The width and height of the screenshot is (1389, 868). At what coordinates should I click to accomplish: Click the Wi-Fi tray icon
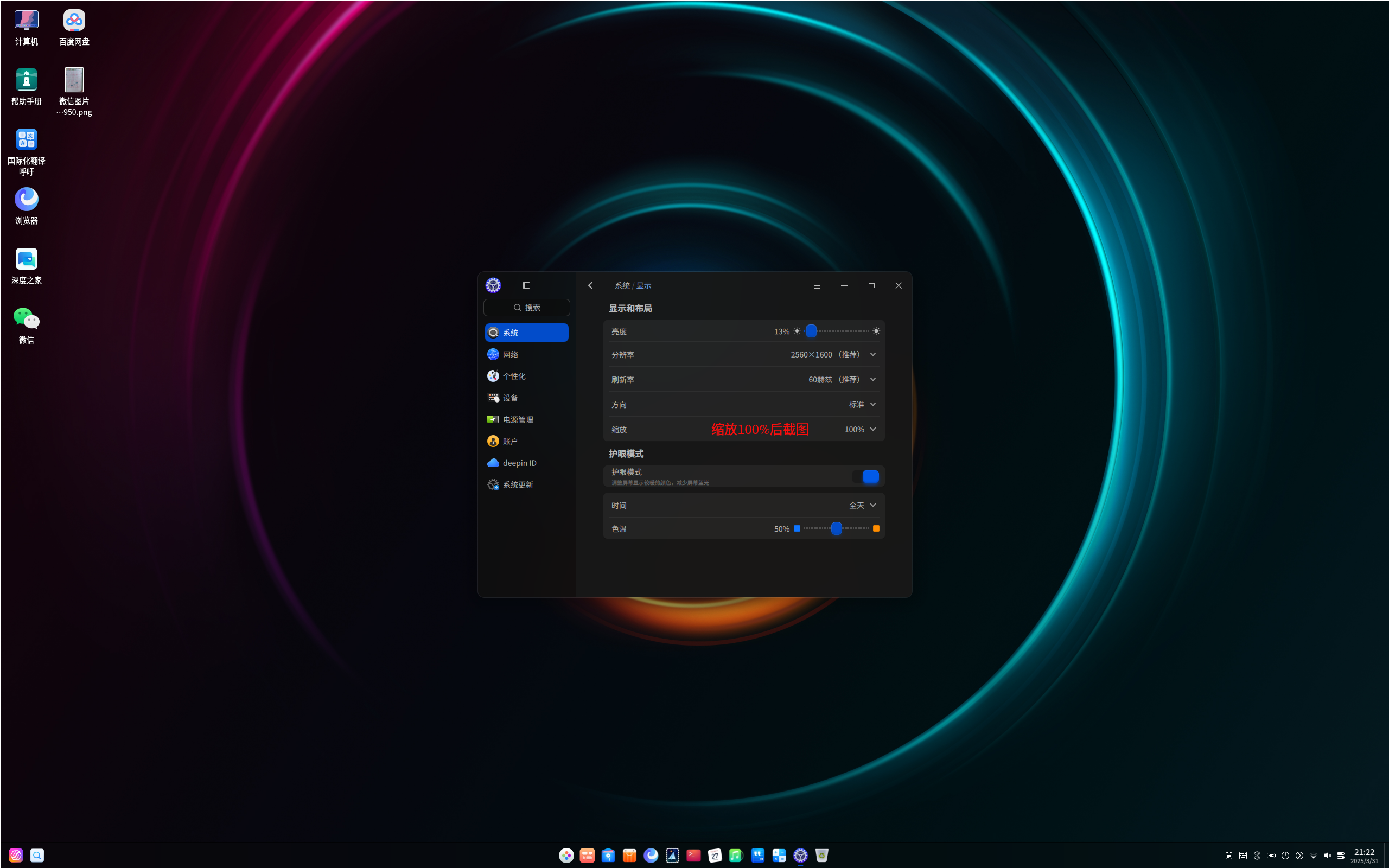(x=1313, y=856)
